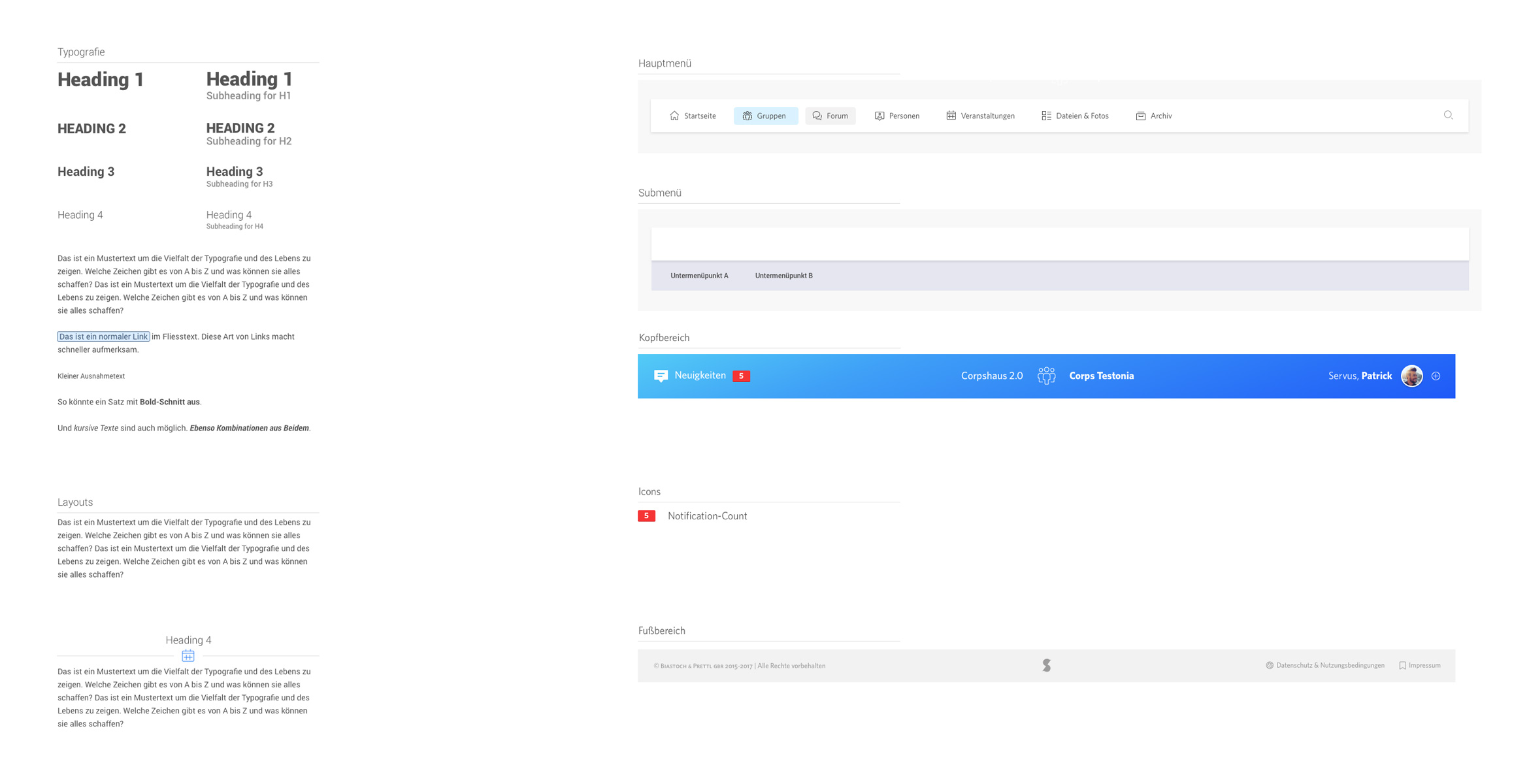Select the Gruppen menu item
Image resolution: width=1529 pixels, height=784 pixels.
click(x=765, y=116)
